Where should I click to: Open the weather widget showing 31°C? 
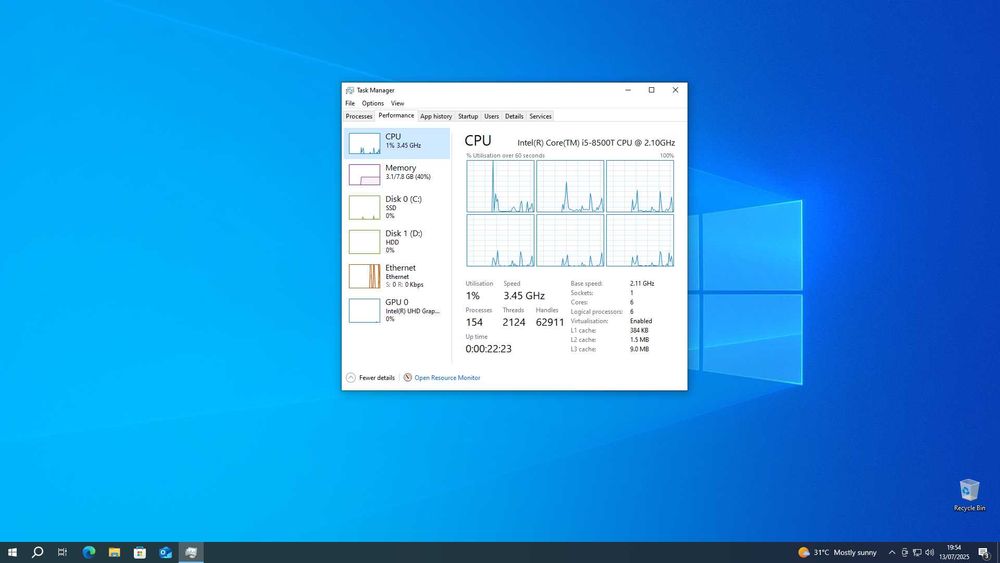point(837,552)
